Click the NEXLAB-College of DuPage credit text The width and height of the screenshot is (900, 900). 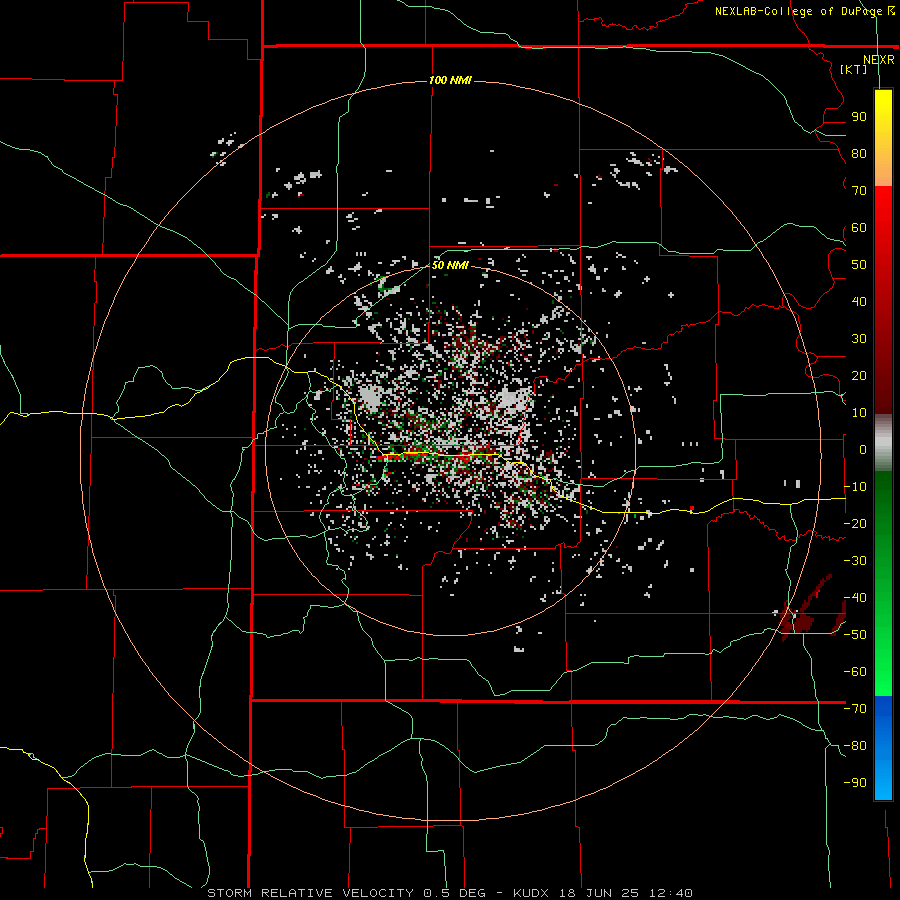804,11
